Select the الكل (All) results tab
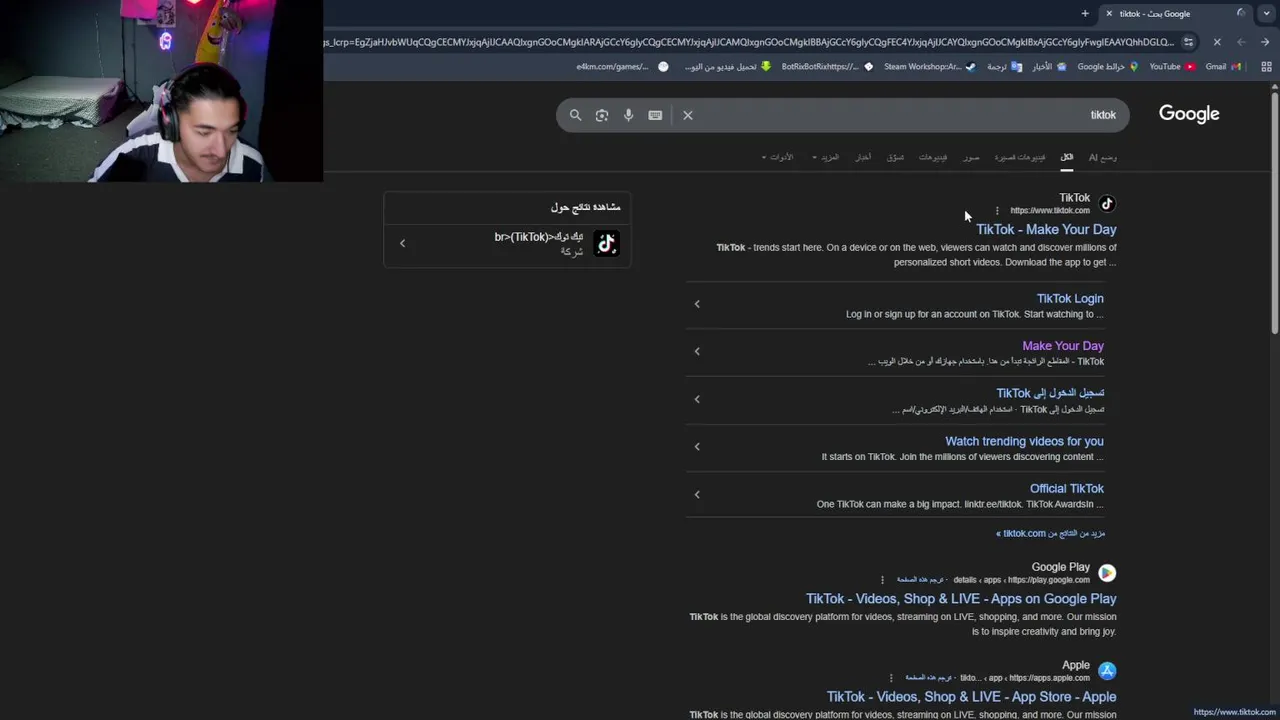 tap(1067, 157)
